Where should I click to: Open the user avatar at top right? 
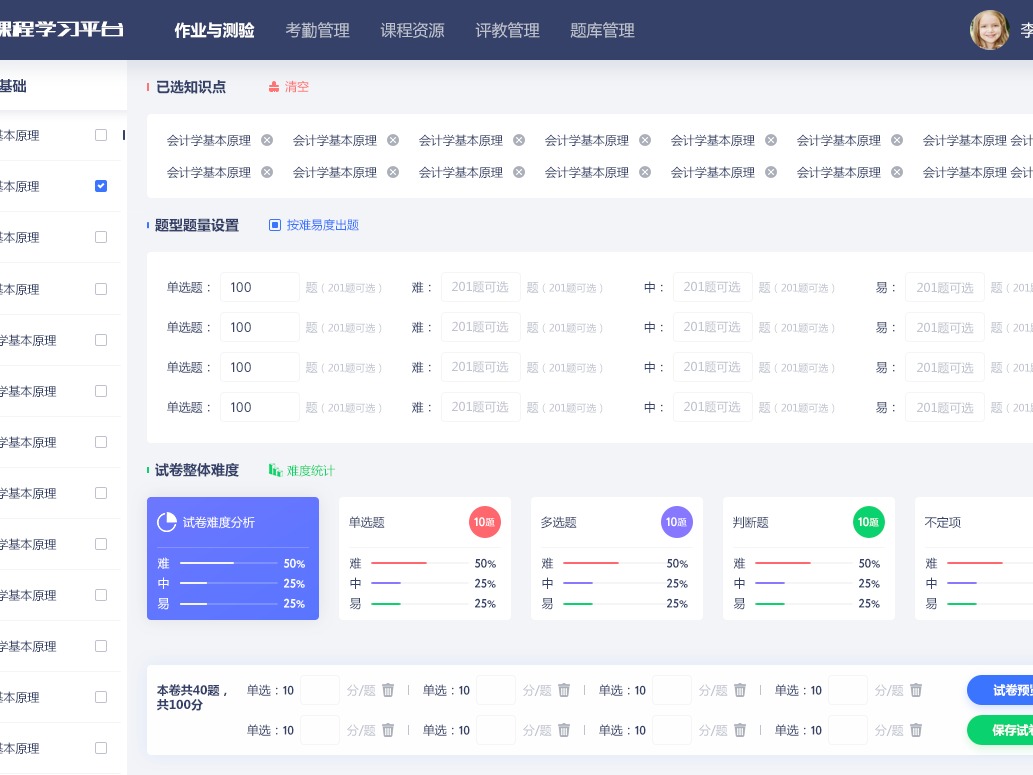pyautogui.click(x=989, y=30)
